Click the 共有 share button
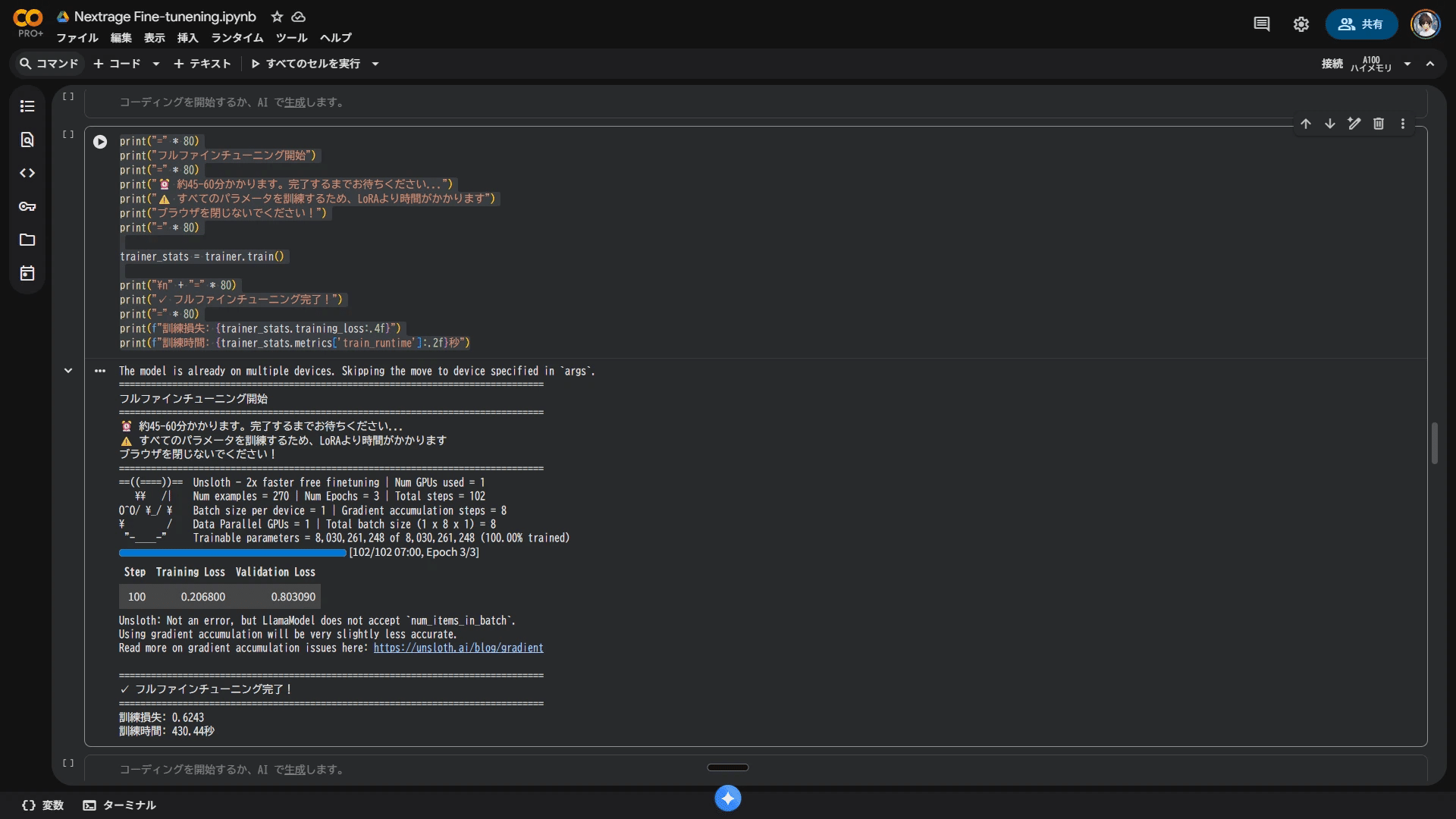The height and width of the screenshot is (819, 1456). pos(1361,24)
